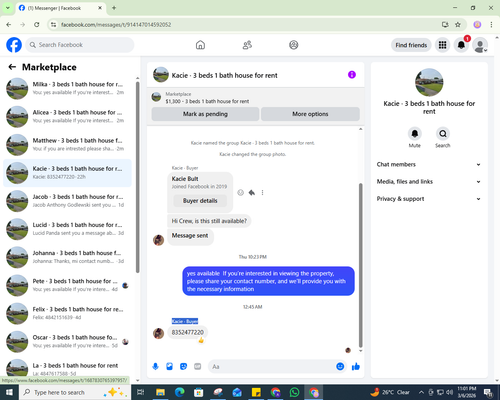Open Chrome's three-dot menu

491,25
